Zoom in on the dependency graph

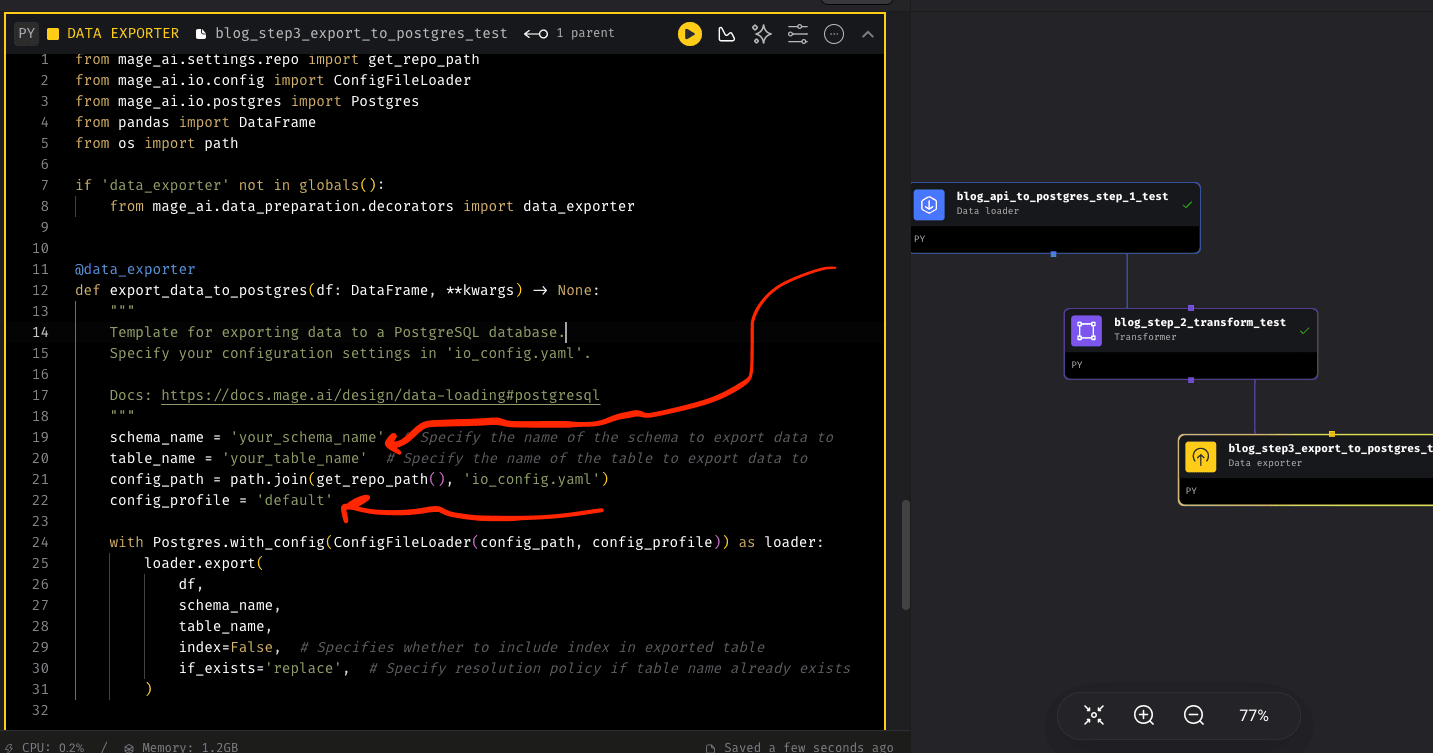1144,715
